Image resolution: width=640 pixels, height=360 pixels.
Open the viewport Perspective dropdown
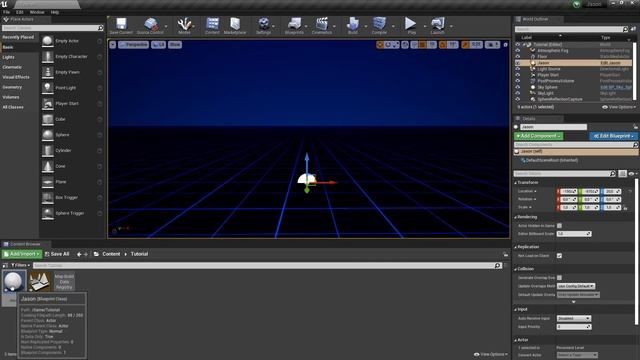133,44
